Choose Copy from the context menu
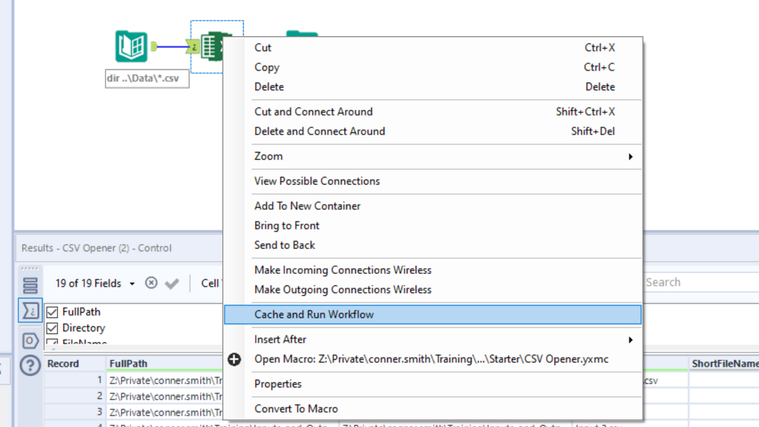Image resolution: width=759 pixels, height=427 pixels. [x=433, y=67]
